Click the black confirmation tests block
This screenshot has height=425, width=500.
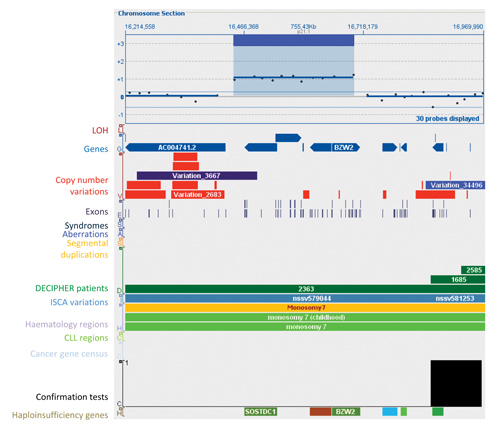pos(456,383)
